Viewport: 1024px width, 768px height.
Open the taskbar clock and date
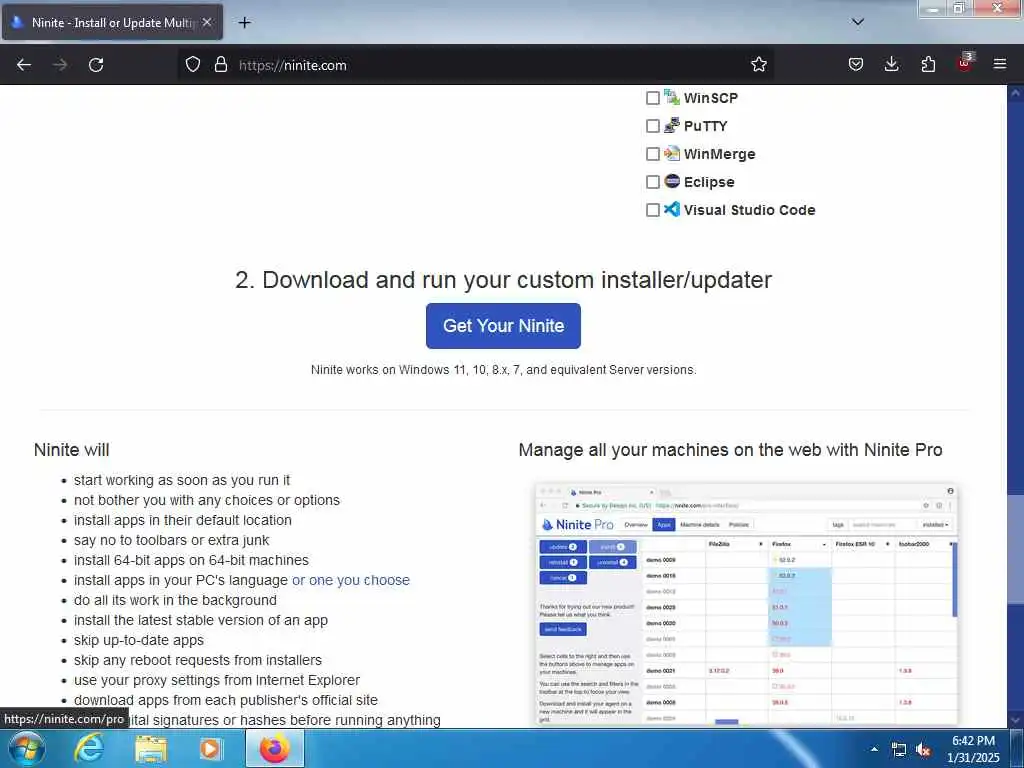pyautogui.click(x=973, y=750)
